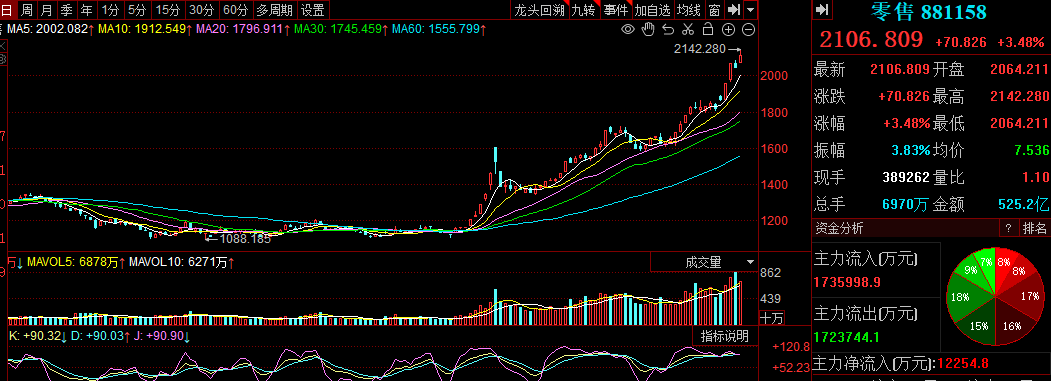Image resolution: width=1051 pixels, height=381 pixels.
Task: Click the undo arrow icon
Action: pyautogui.click(x=668, y=29)
